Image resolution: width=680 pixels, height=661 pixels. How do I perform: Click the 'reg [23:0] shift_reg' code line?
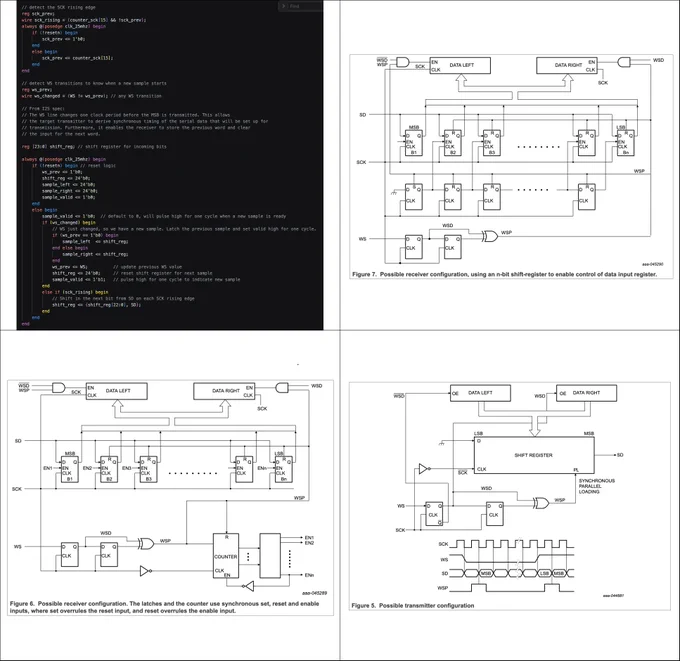(x=94, y=147)
